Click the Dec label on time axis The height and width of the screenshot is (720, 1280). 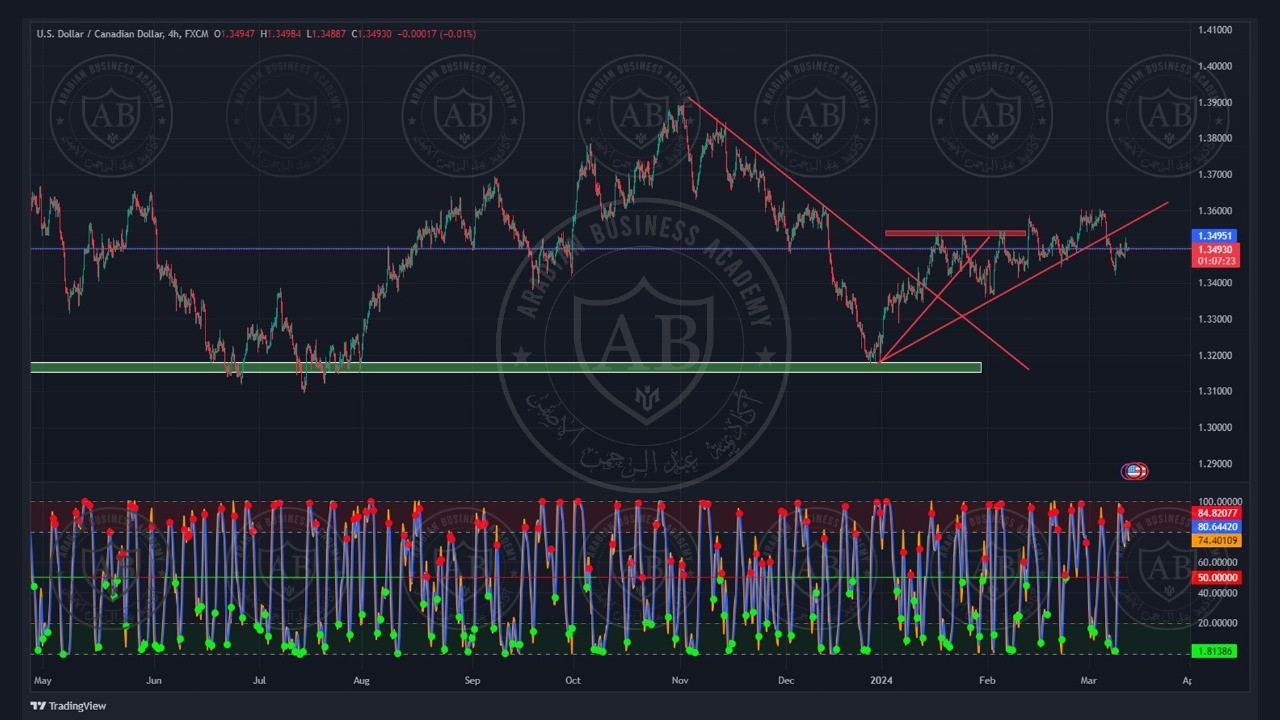(786, 681)
